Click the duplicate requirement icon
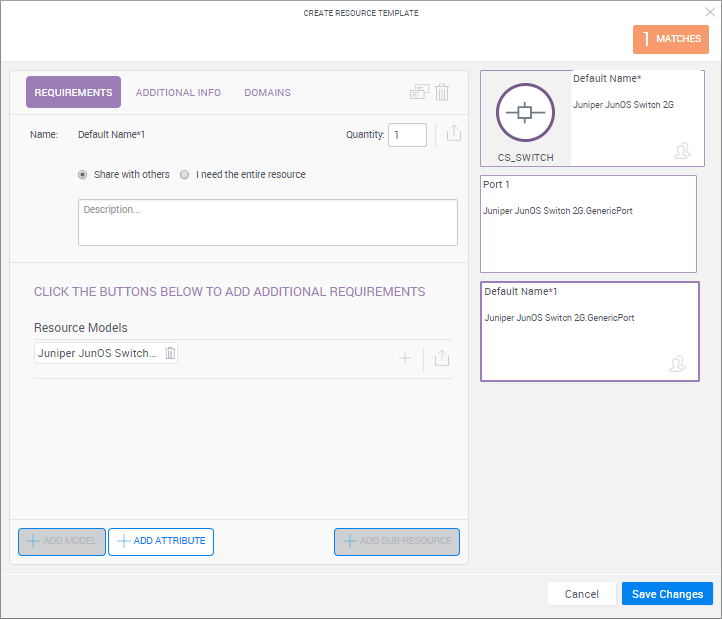The height and width of the screenshot is (619, 722). pos(419,92)
